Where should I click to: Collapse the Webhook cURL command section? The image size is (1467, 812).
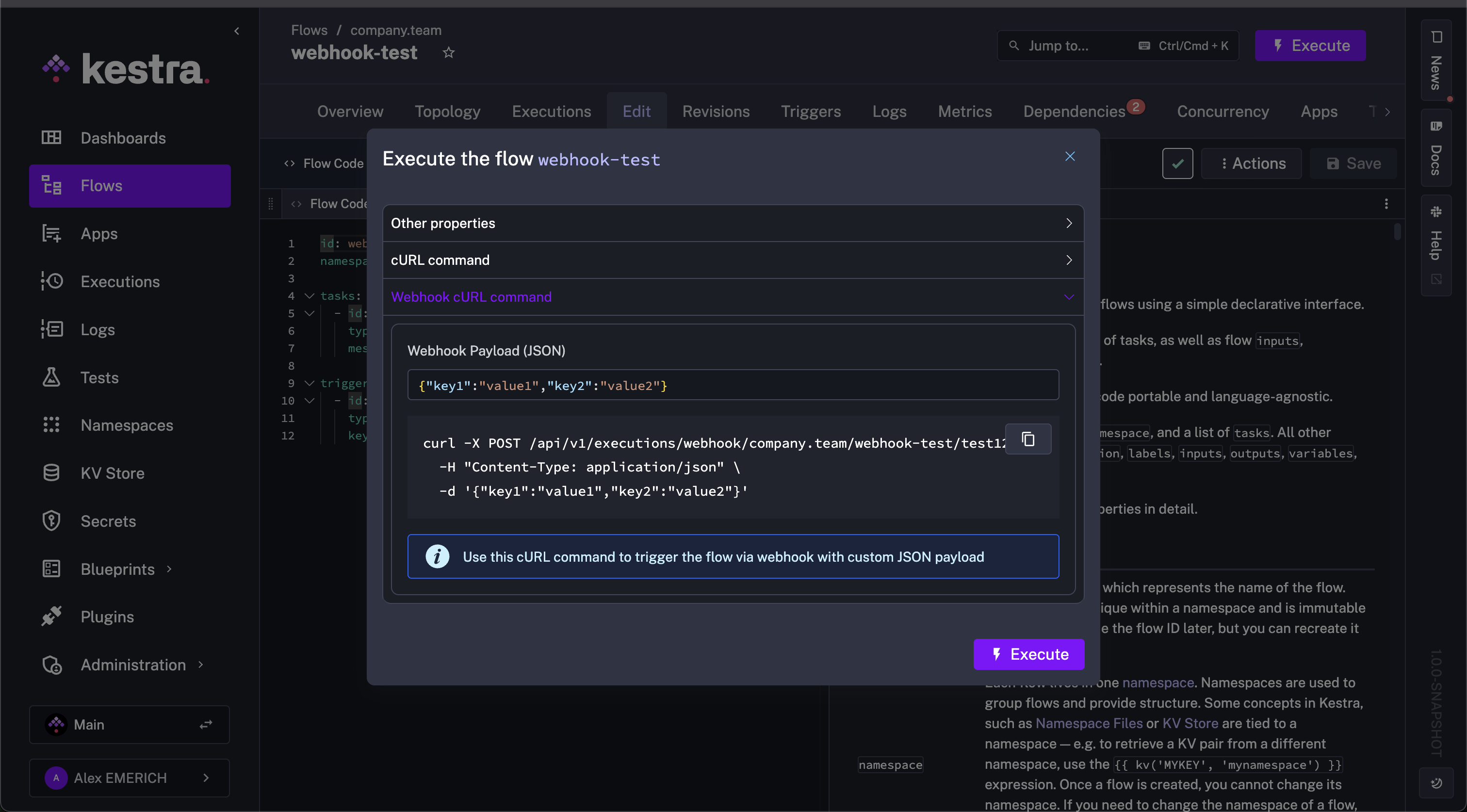(733, 297)
